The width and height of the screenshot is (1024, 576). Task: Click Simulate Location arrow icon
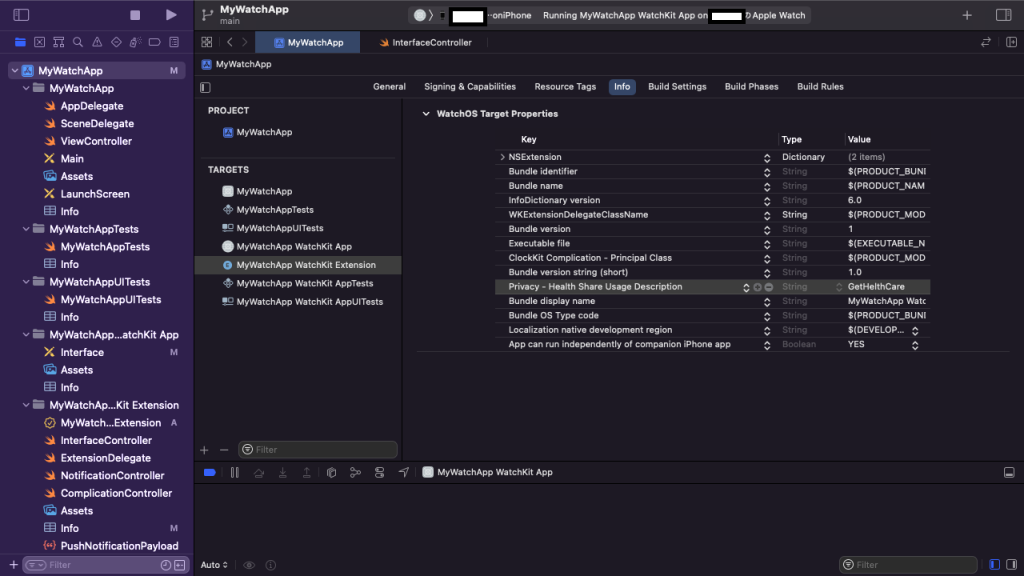pyautogui.click(x=404, y=472)
